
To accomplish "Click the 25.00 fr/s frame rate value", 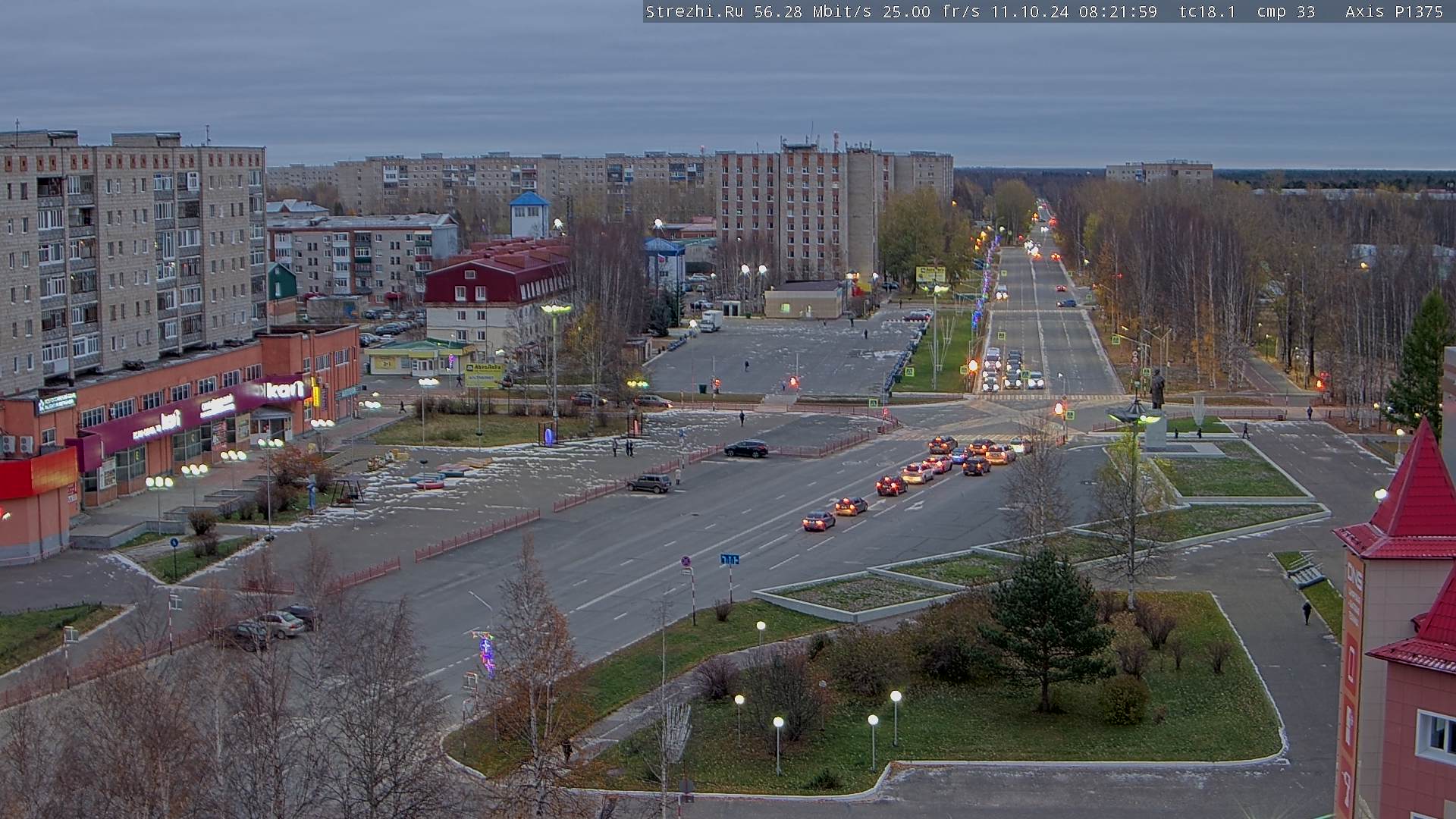I will pos(931,11).
